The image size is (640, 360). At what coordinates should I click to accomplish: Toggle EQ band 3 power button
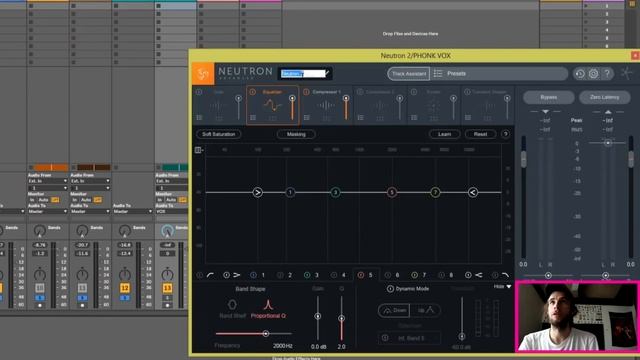tap(307, 275)
